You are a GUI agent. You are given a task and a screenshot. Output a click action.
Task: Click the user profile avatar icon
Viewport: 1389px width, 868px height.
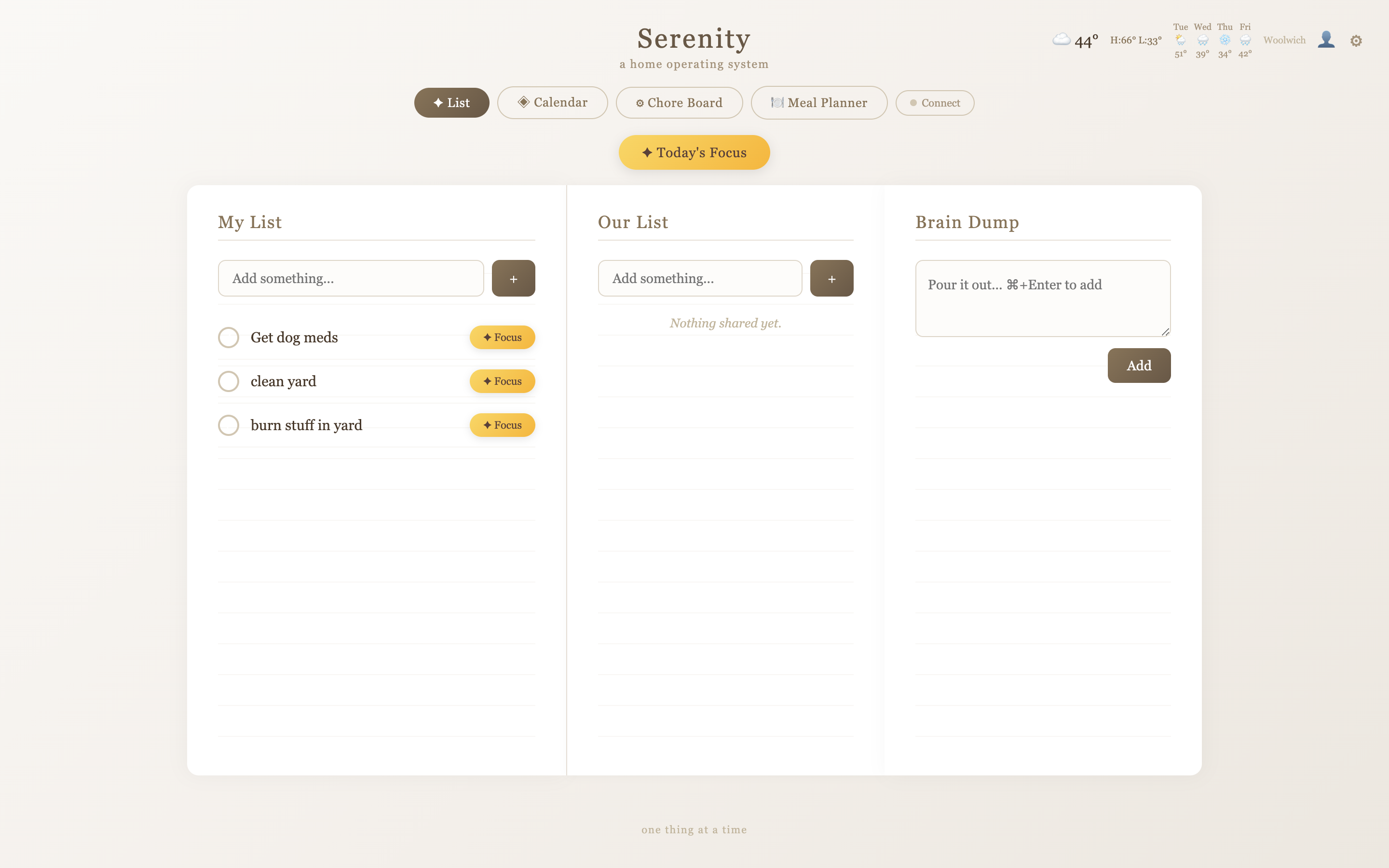pos(1326,40)
